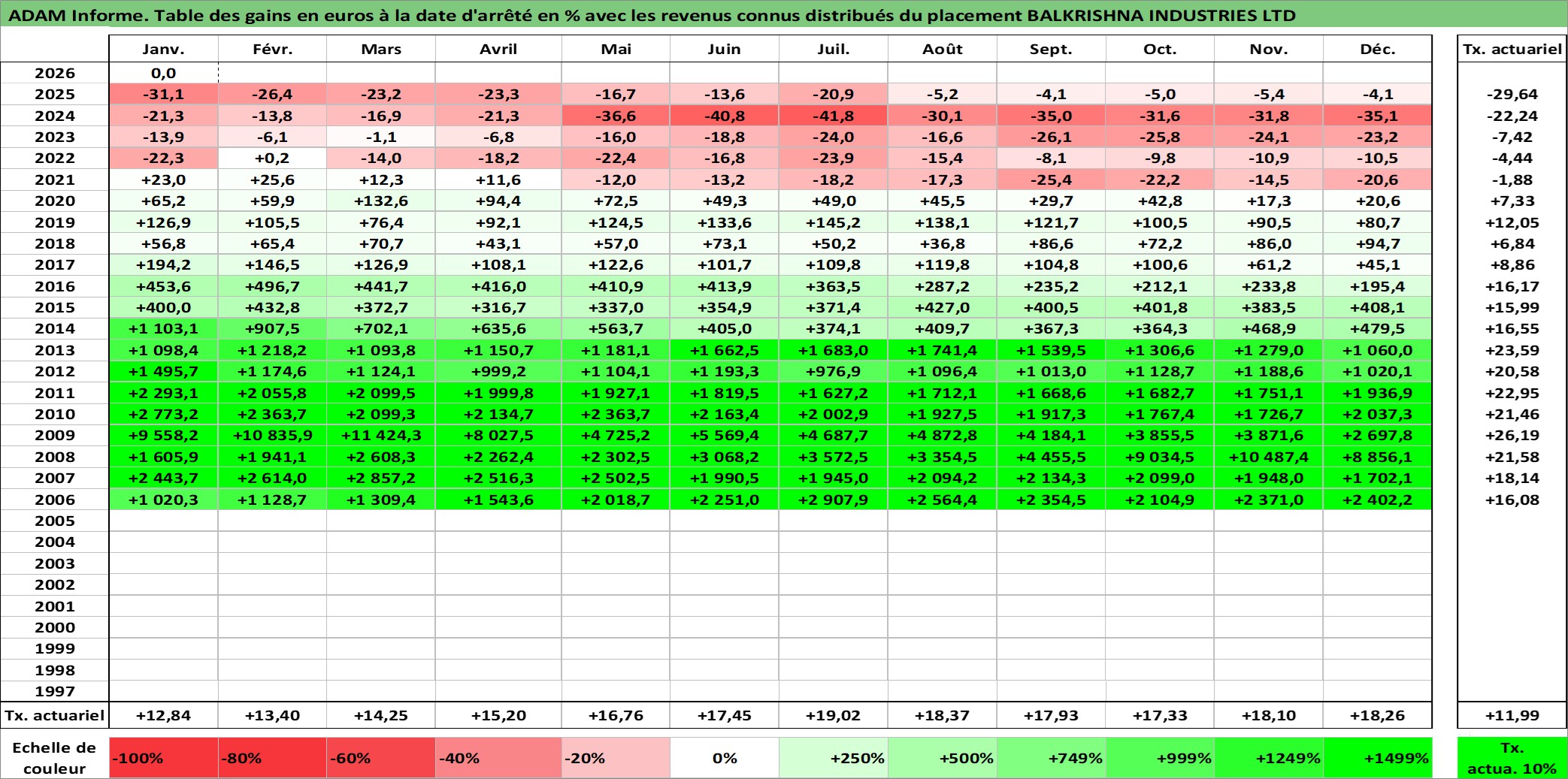Select the 'Déc.' column header

[x=1378, y=49]
